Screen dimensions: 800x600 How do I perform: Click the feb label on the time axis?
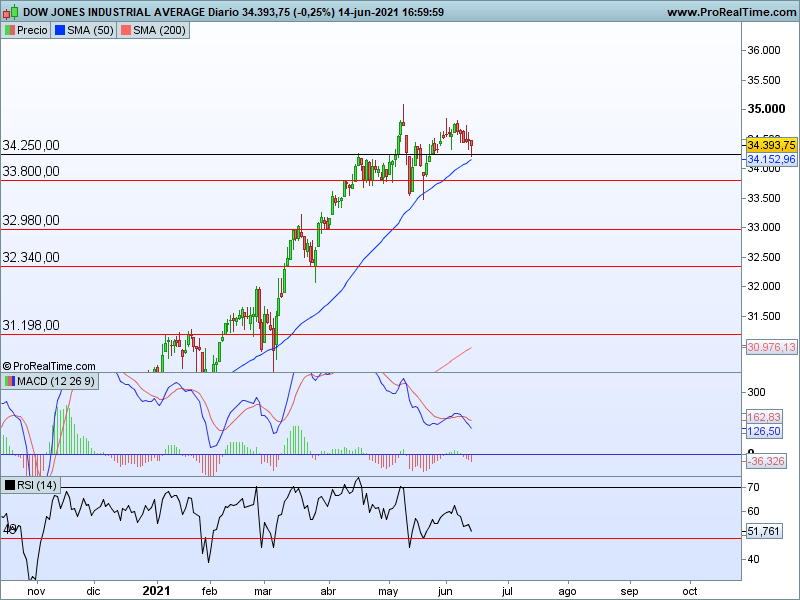click(x=209, y=591)
